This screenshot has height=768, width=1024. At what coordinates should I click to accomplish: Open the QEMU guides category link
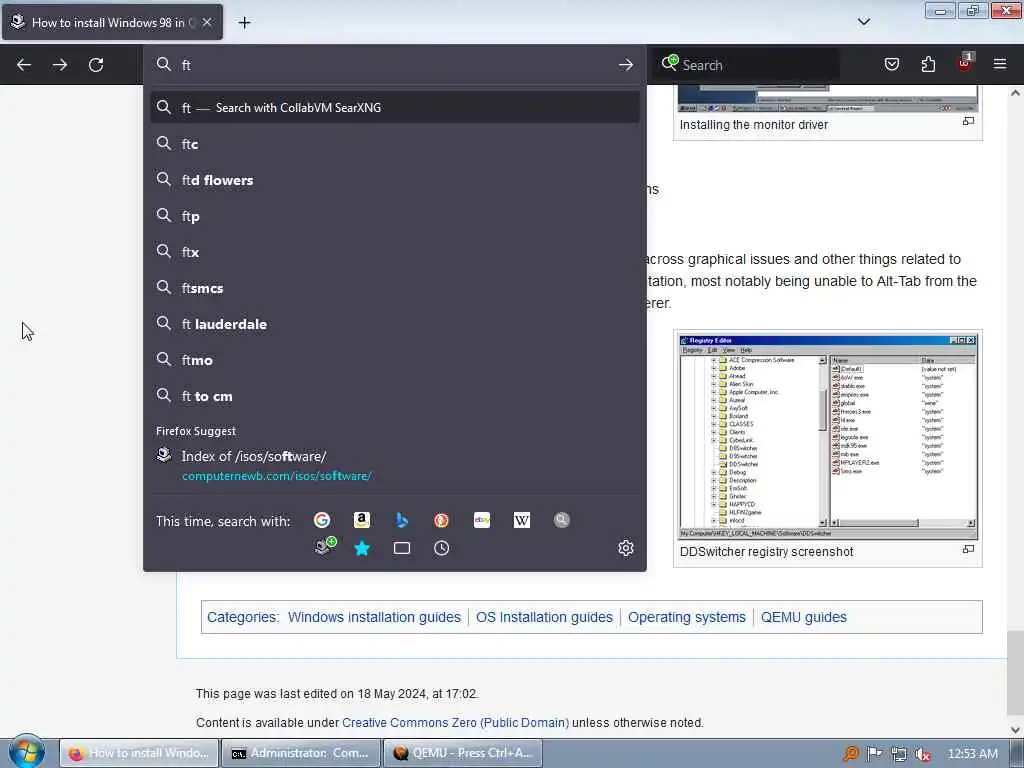coord(803,617)
